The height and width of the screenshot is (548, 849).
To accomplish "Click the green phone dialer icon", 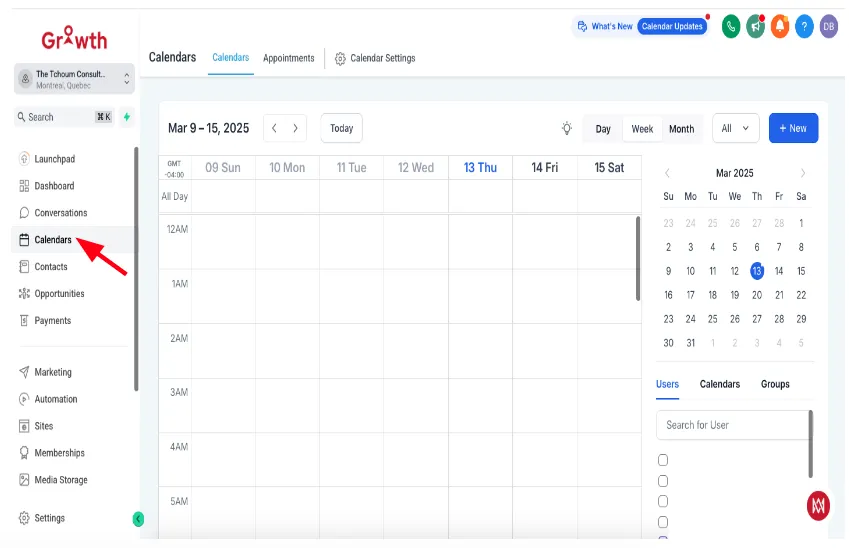I will (x=730, y=26).
